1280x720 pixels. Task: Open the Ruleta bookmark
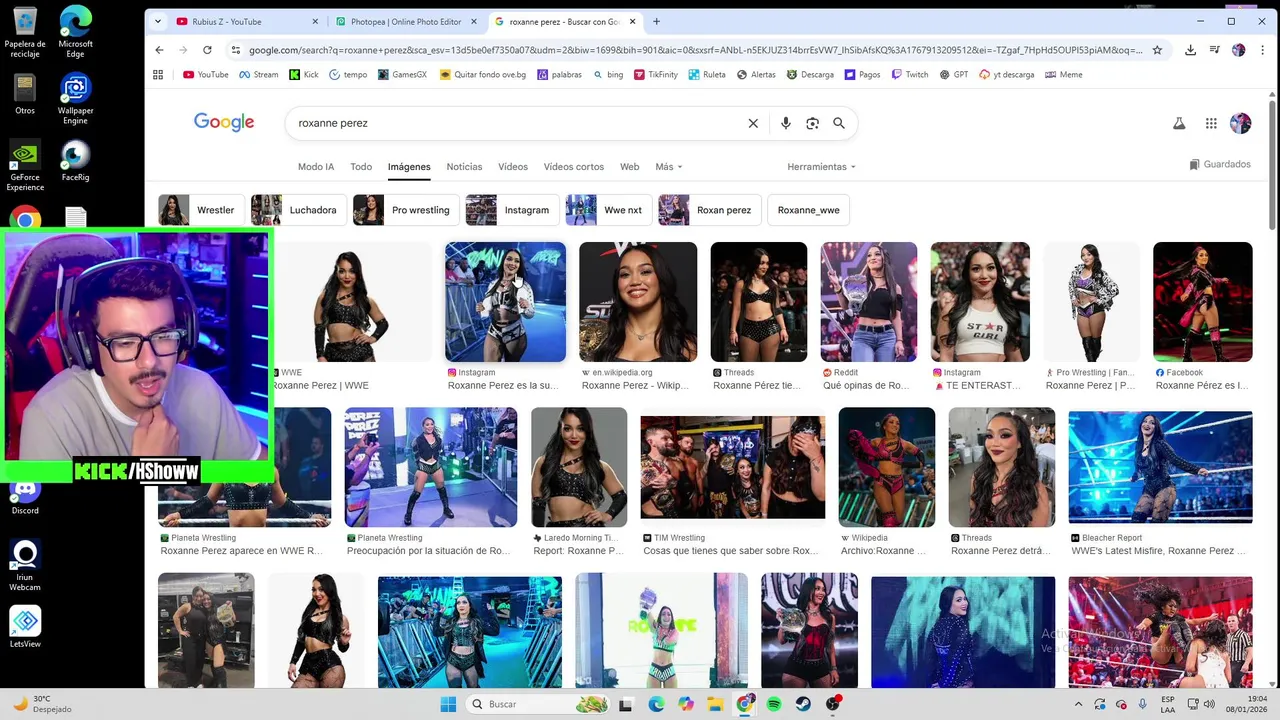(707, 74)
